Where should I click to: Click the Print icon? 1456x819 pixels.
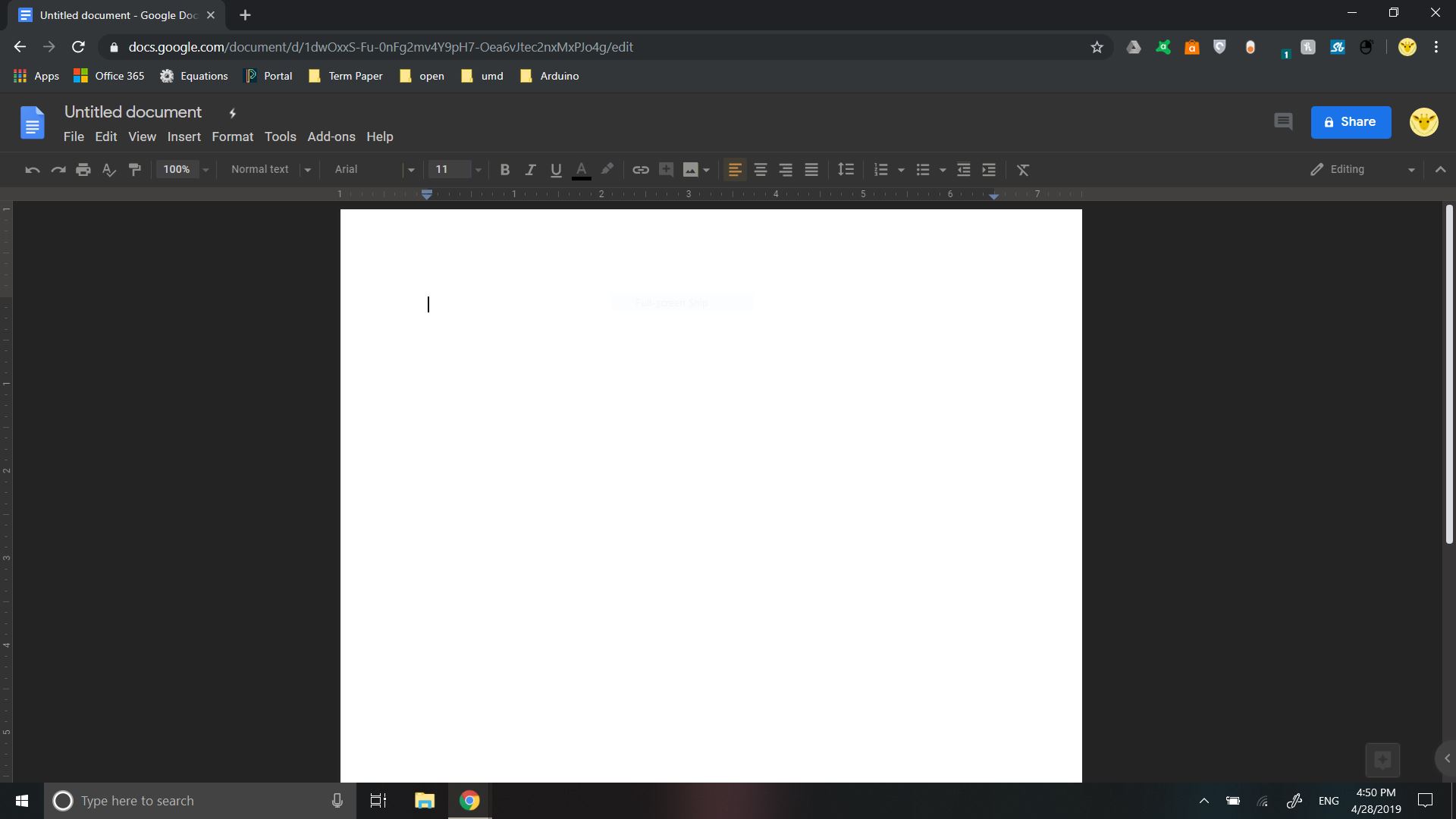click(83, 169)
